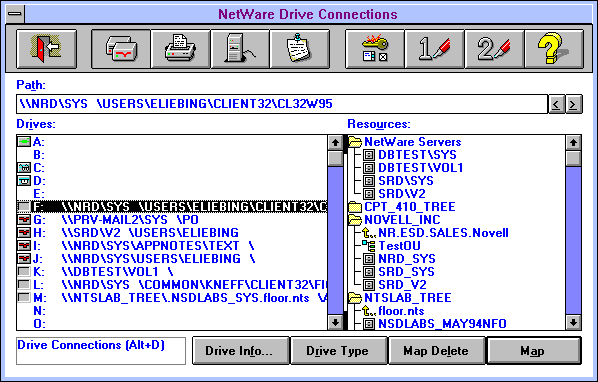Click the J: network drive icon
598x382 pixels.
(24, 259)
